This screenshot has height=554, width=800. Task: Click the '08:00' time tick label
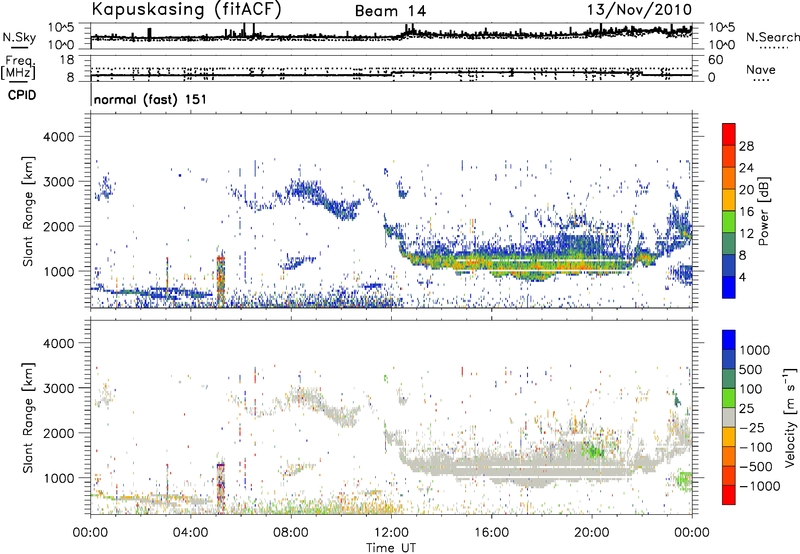point(291,533)
